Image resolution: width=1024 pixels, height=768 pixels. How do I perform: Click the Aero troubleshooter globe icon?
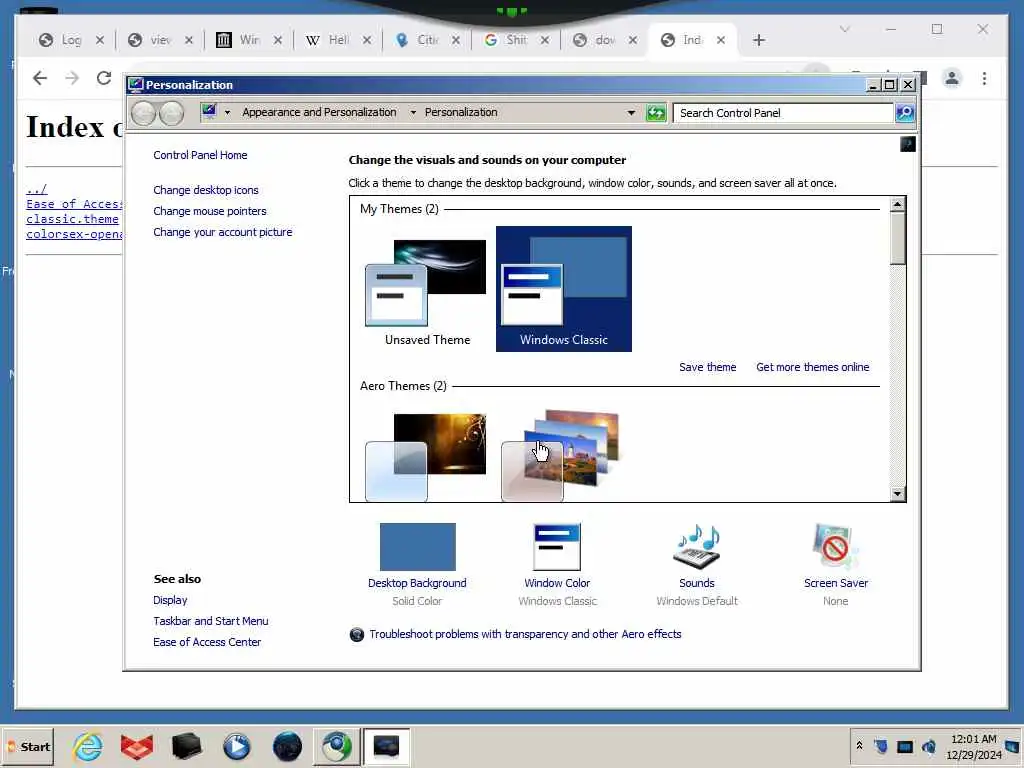tap(357, 634)
